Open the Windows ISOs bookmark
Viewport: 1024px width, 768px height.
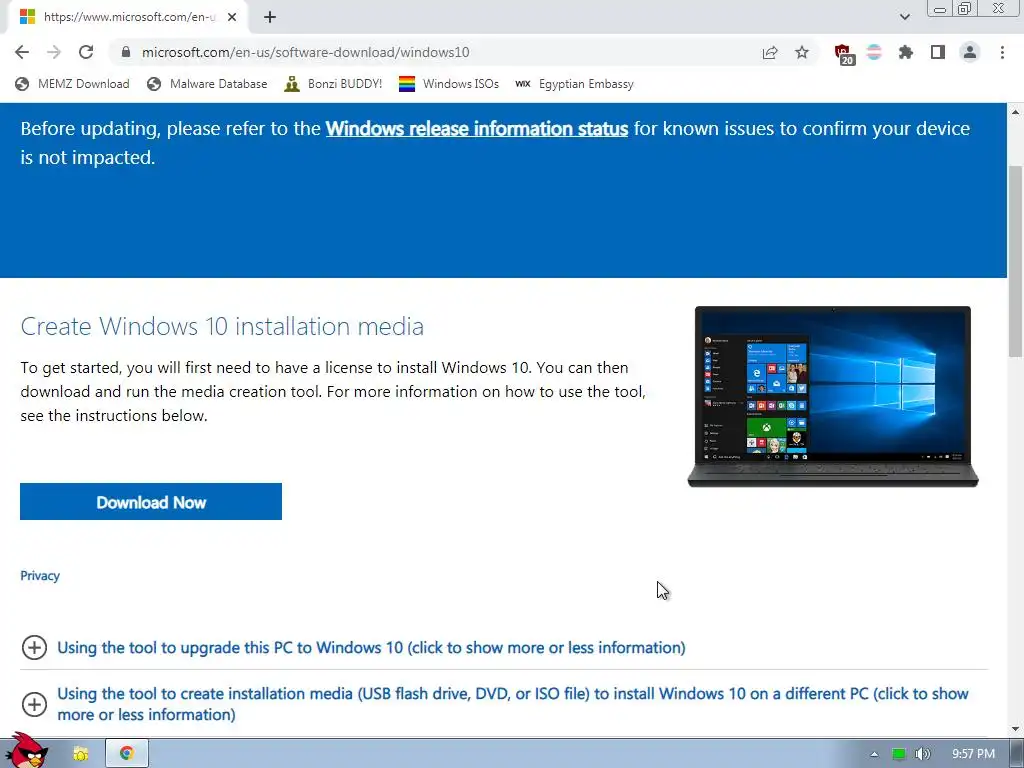pos(449,84)
